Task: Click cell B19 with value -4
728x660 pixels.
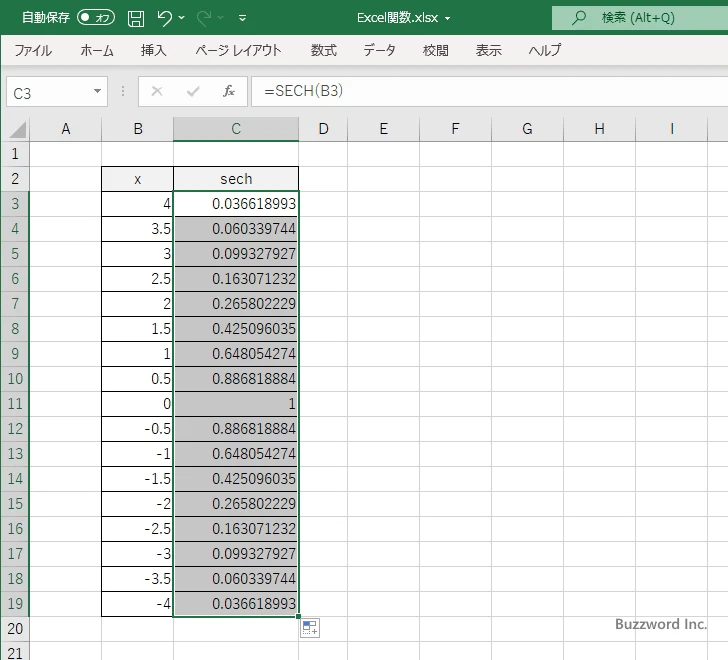Action: [137, 604]
